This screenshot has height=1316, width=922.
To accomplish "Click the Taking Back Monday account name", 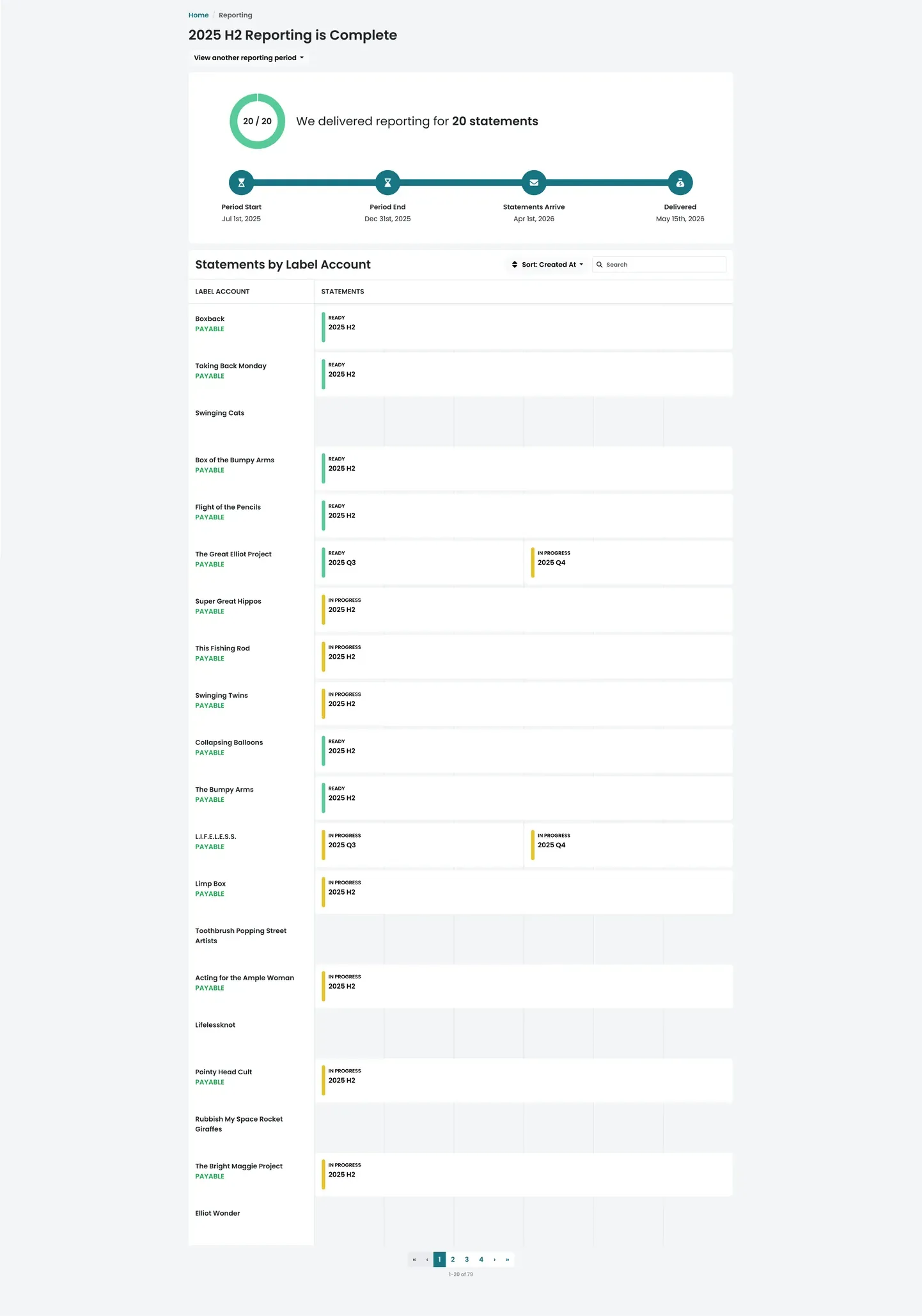I will [x=231, y=366].
